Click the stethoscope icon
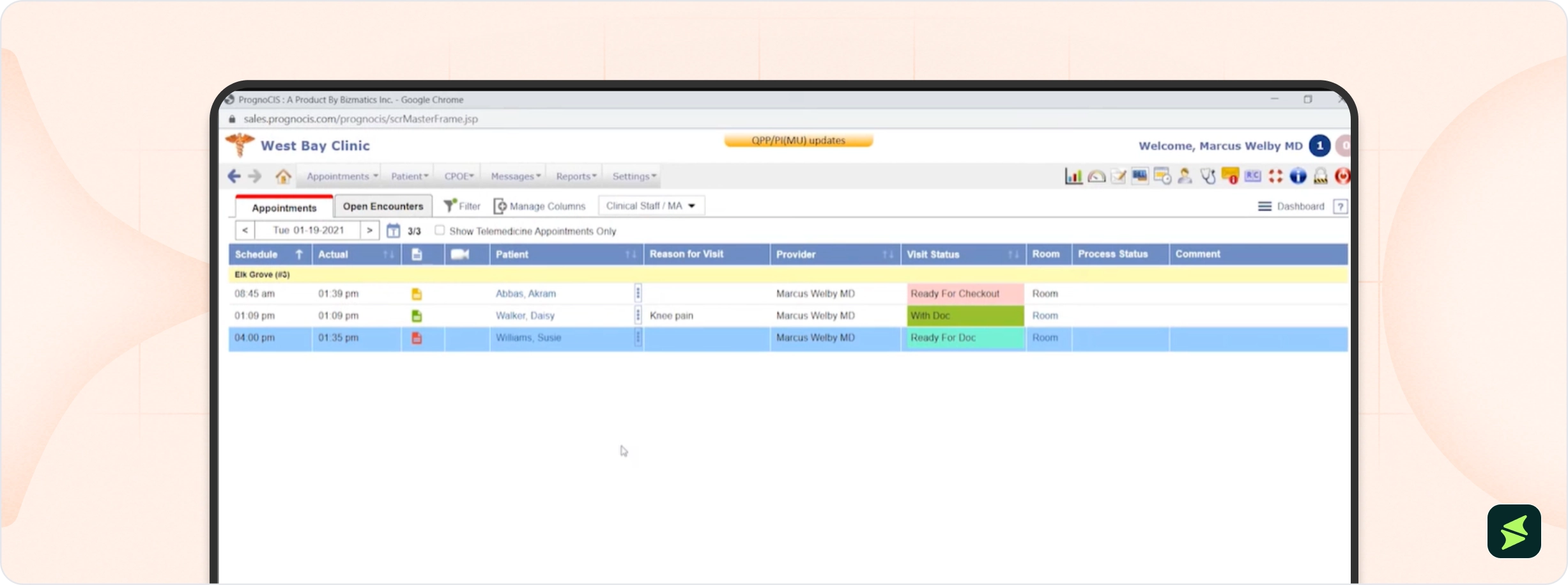Screen dimensions: 1568x585 1208,176
